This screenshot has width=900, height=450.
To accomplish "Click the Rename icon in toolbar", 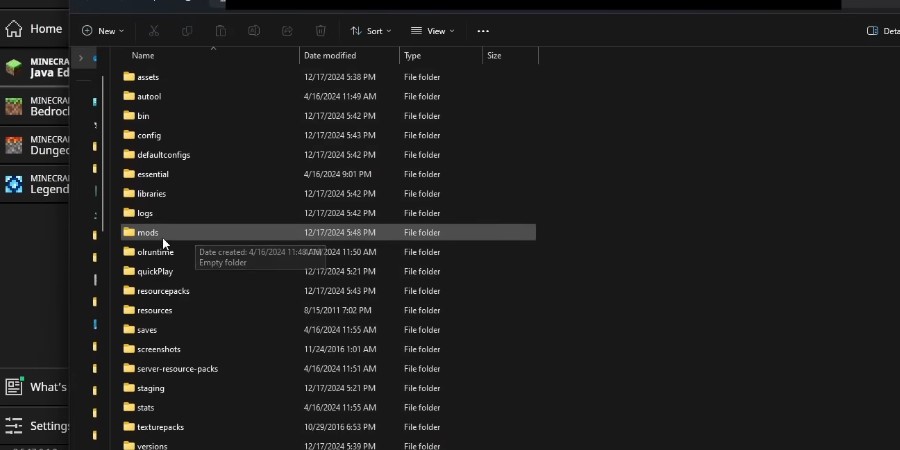I will point(254,31).
